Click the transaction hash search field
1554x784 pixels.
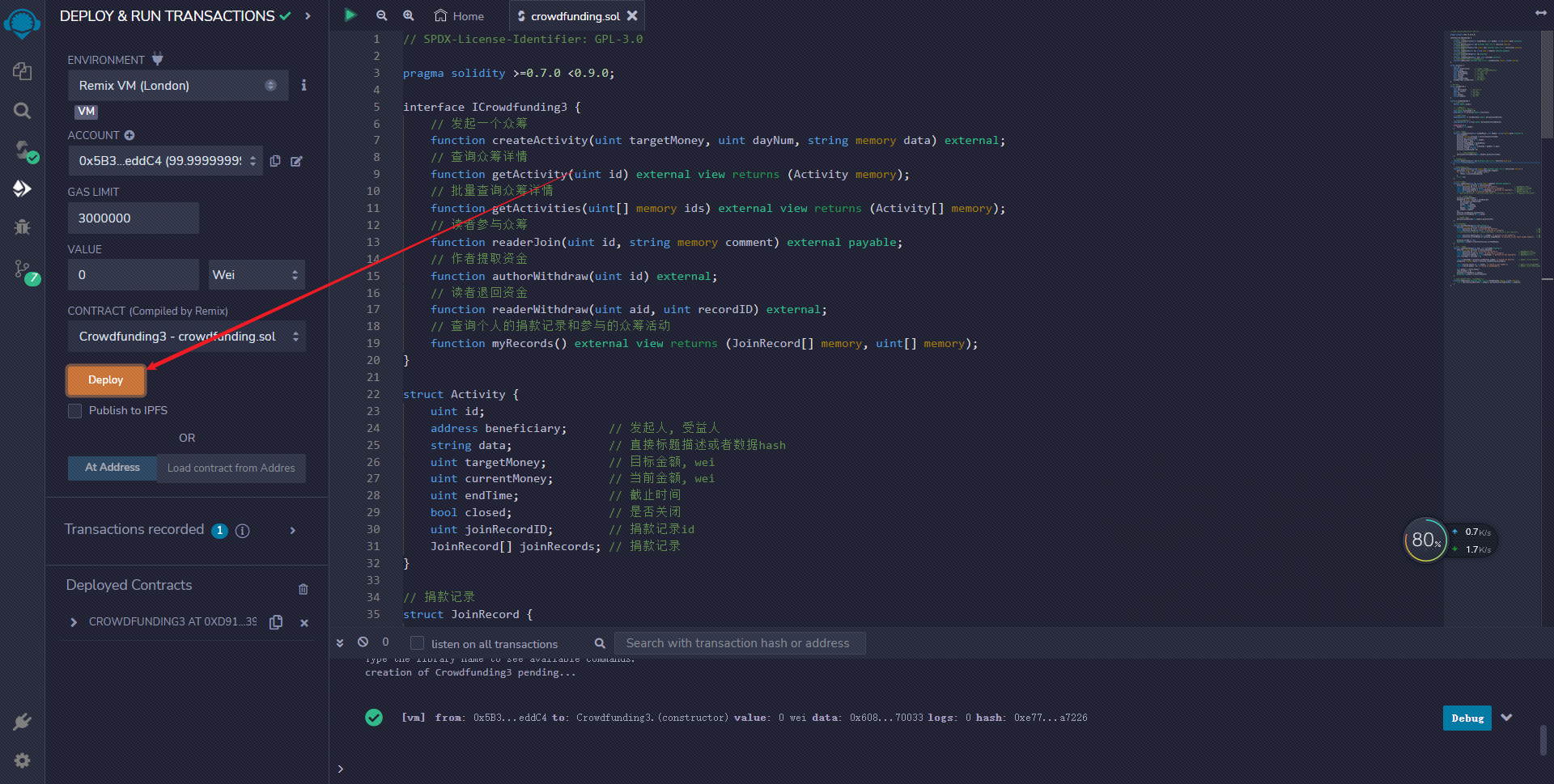coord(740,643)
